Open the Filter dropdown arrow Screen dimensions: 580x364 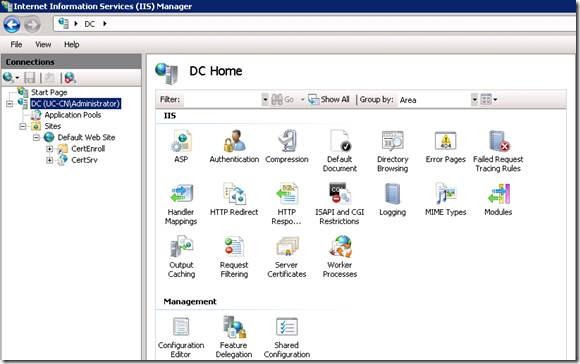(265, 100)
